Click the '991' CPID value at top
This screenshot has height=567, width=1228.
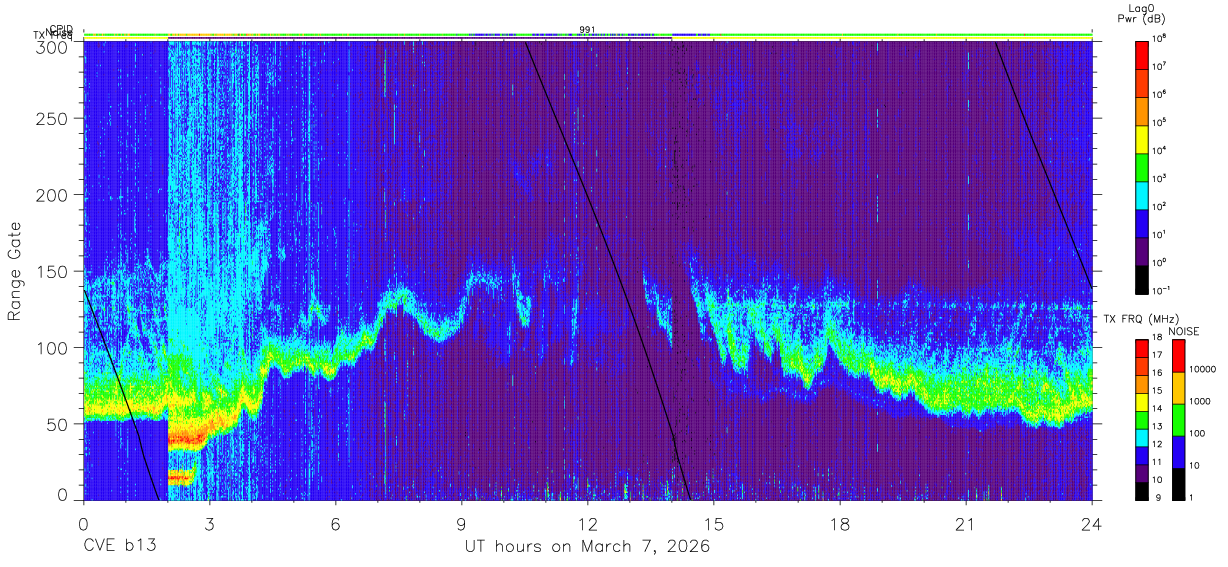587,30
